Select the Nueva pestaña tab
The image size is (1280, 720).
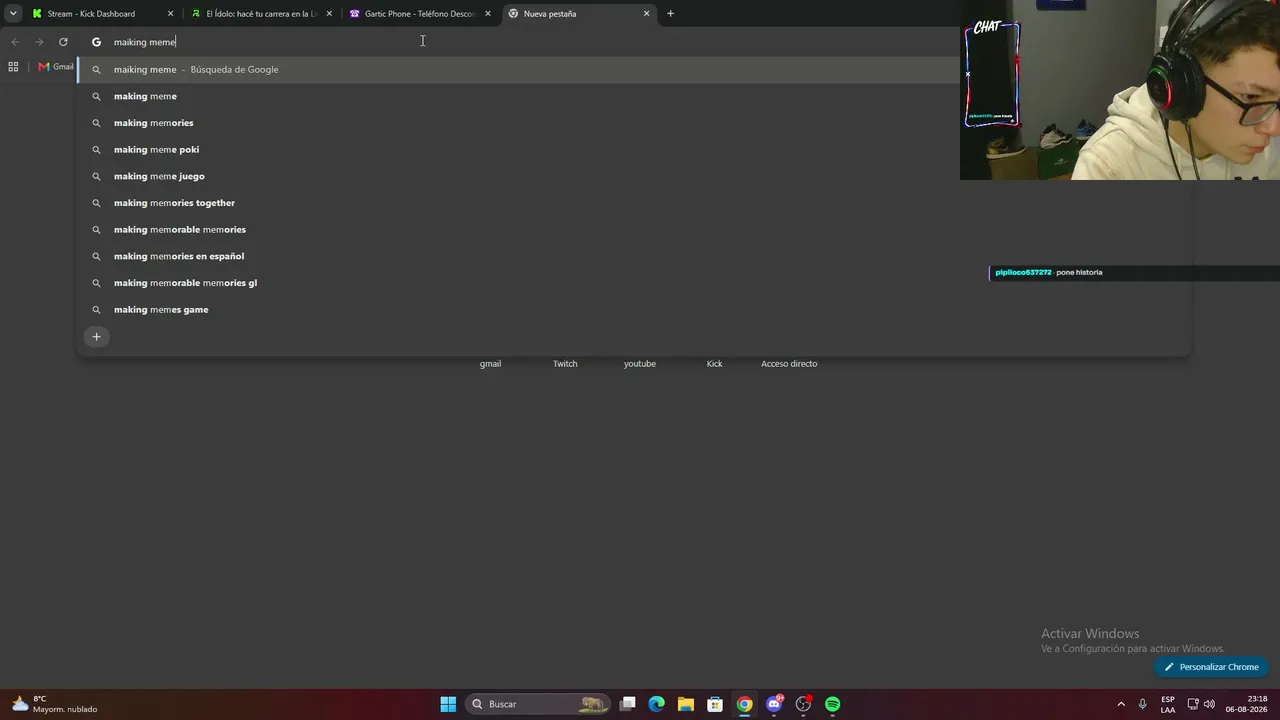579,14
